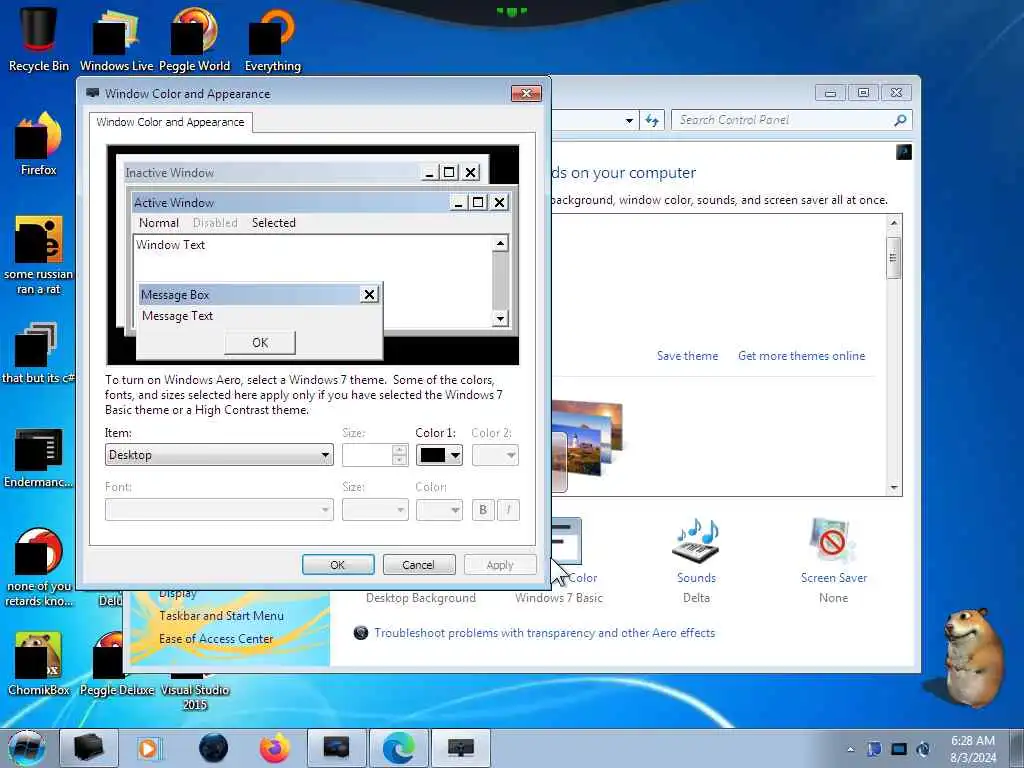Screen dimensions: 1024x768
Task: Close the Window Color and Appearance dialog
Action: pyautogui.click(x=526, y=93)
